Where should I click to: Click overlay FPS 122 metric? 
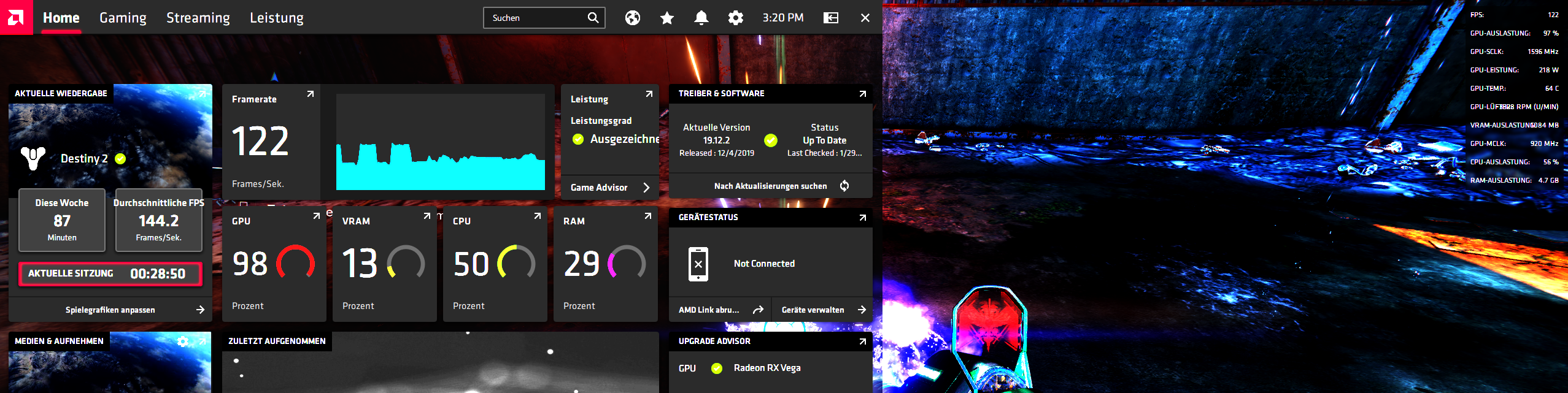1514,15
